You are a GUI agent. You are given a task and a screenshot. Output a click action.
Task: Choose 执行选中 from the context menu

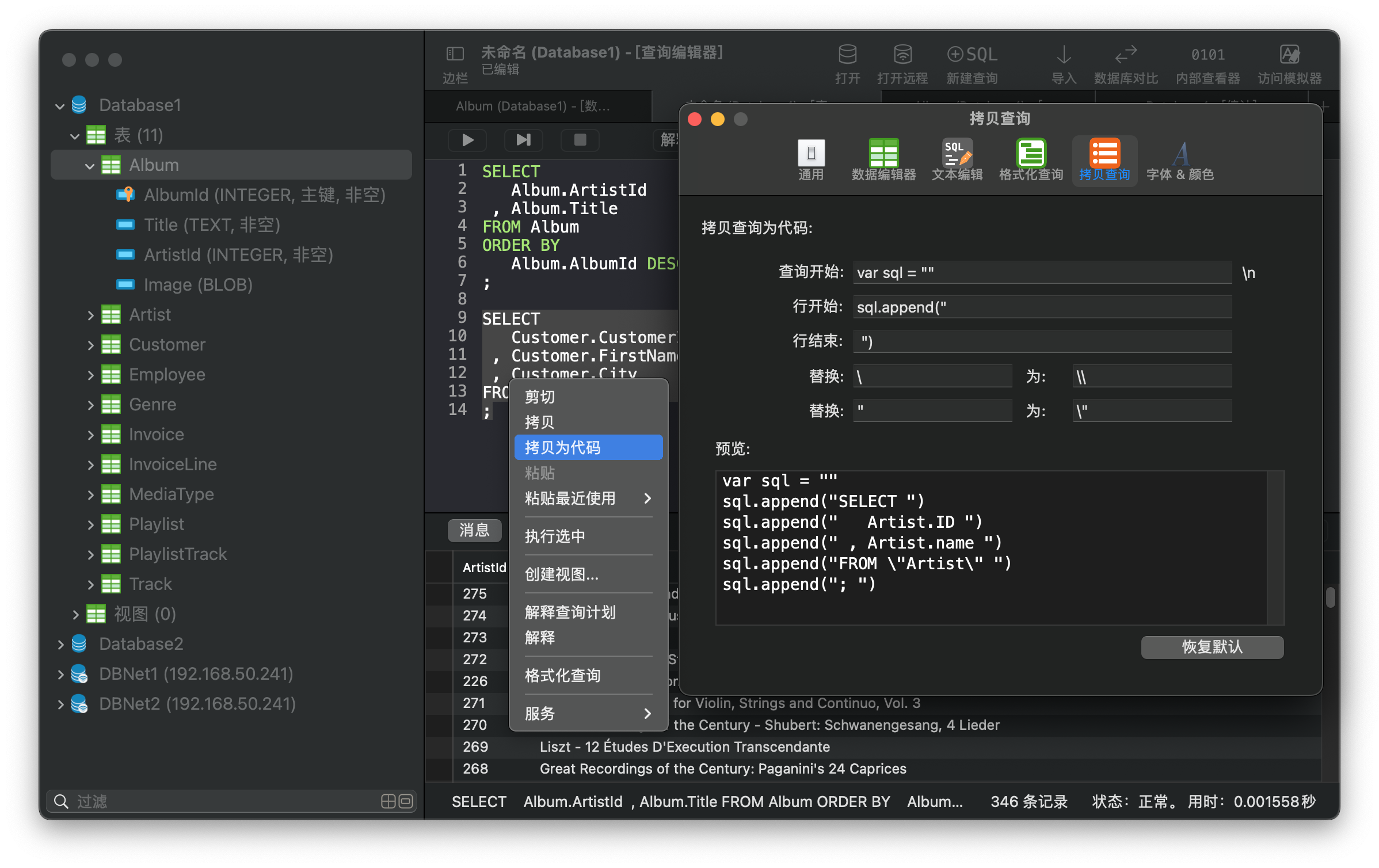(x=588, y=536)
